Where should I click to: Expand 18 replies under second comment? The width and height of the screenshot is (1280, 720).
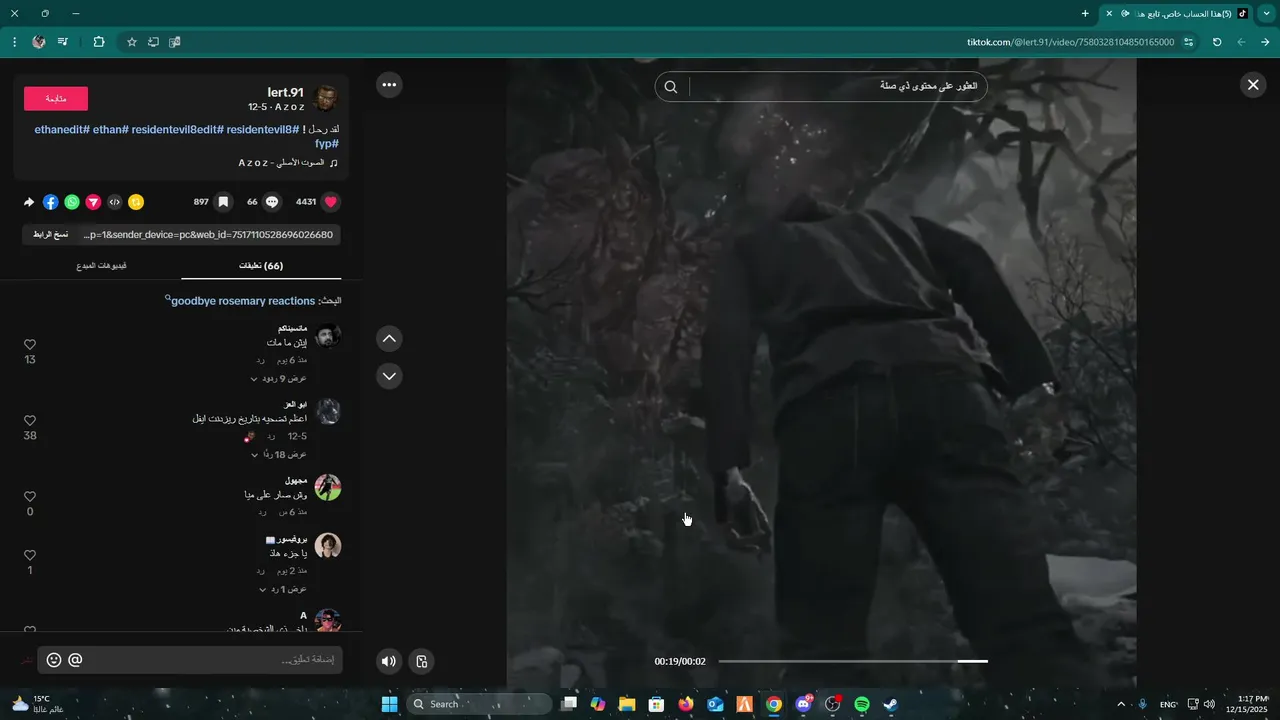pos(278,455)
